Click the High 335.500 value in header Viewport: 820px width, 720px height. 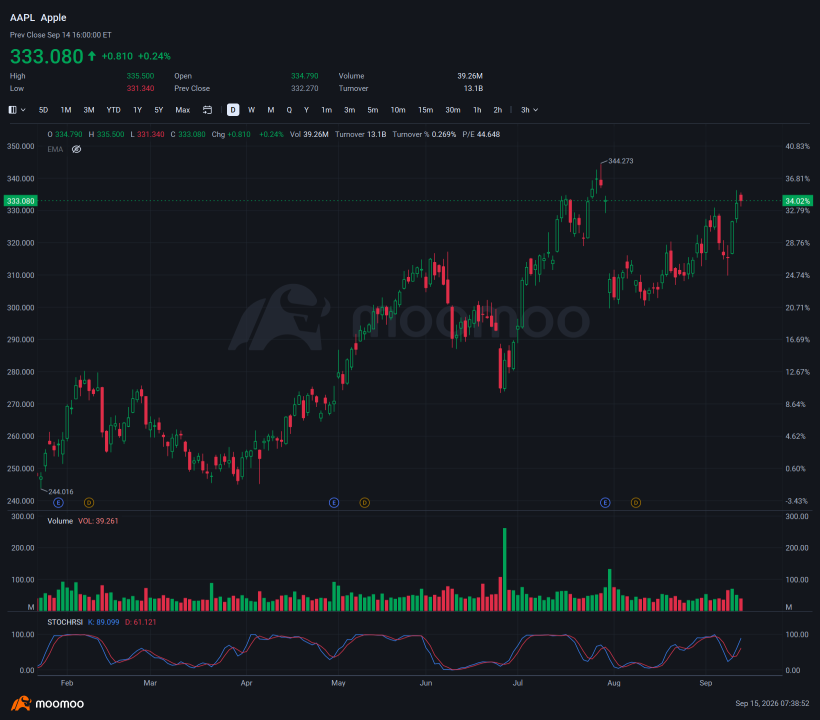[140, 76]
